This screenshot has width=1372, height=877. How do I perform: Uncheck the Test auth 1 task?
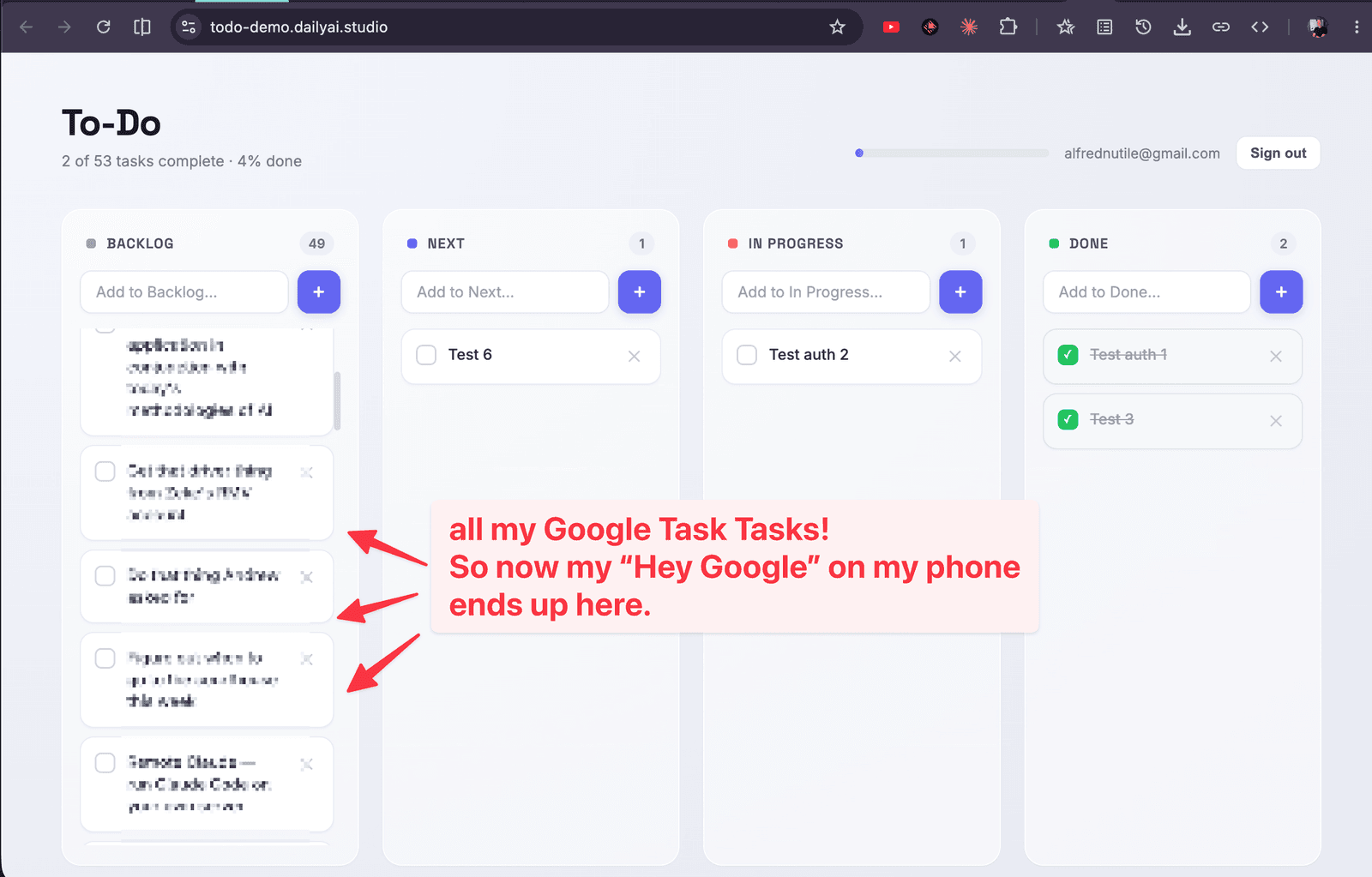tap(1068, 355)
